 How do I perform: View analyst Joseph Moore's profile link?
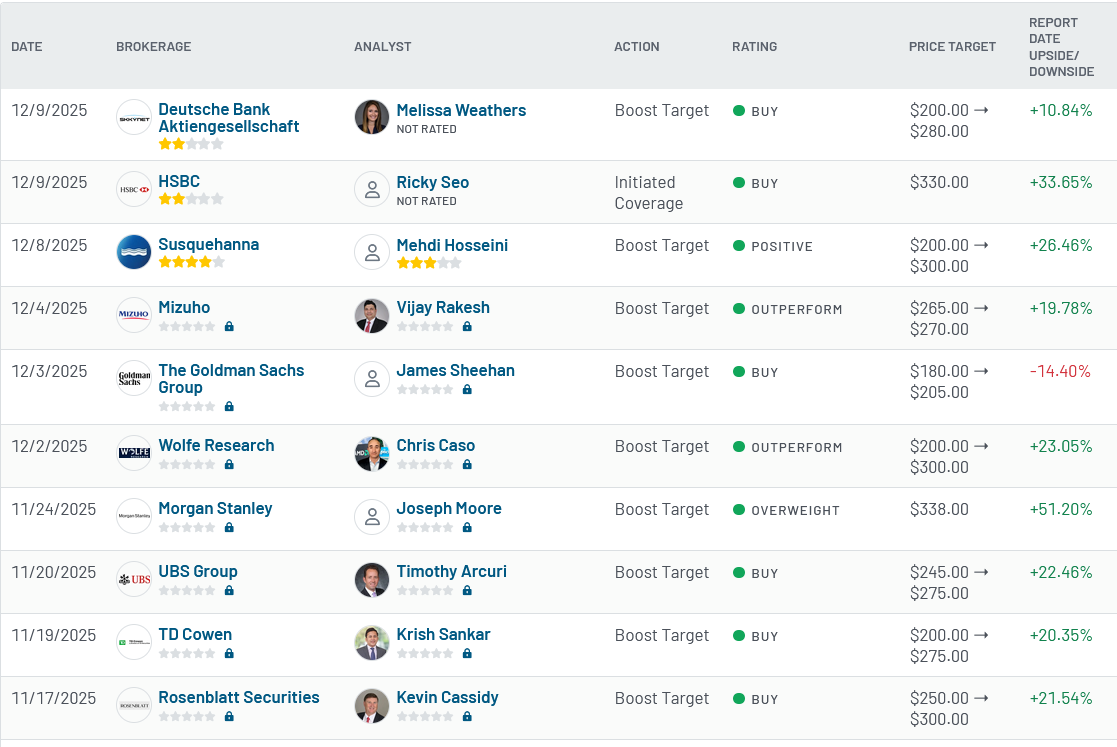[x=449, y=508]
